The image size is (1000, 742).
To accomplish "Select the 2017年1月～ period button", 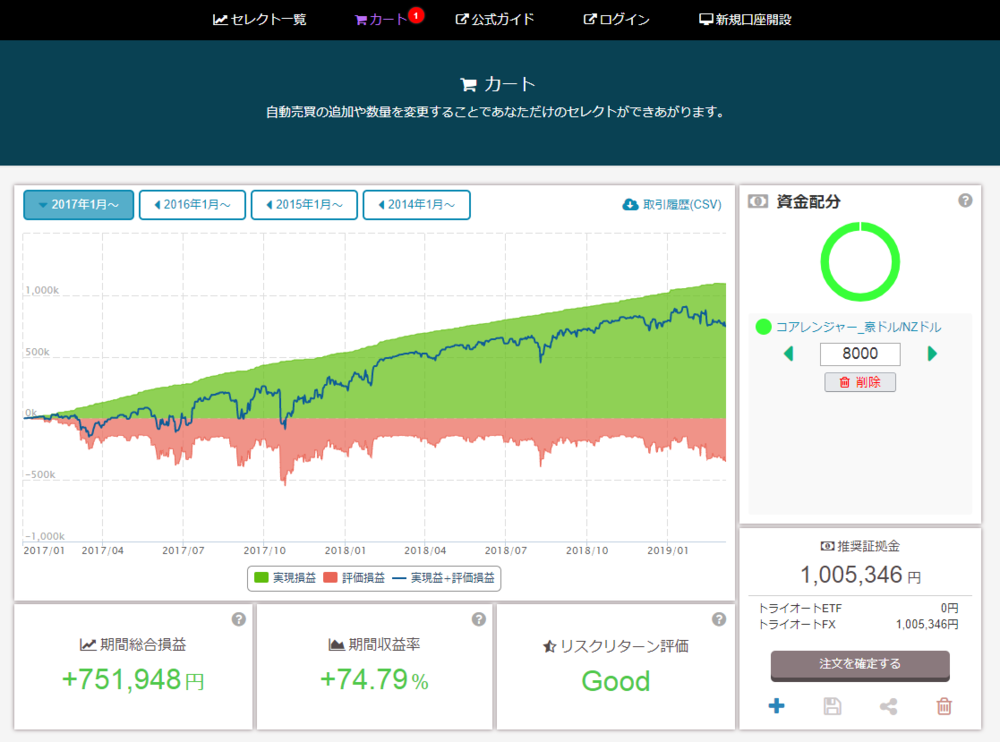I will pyautogui.click(x=78, y=205).
